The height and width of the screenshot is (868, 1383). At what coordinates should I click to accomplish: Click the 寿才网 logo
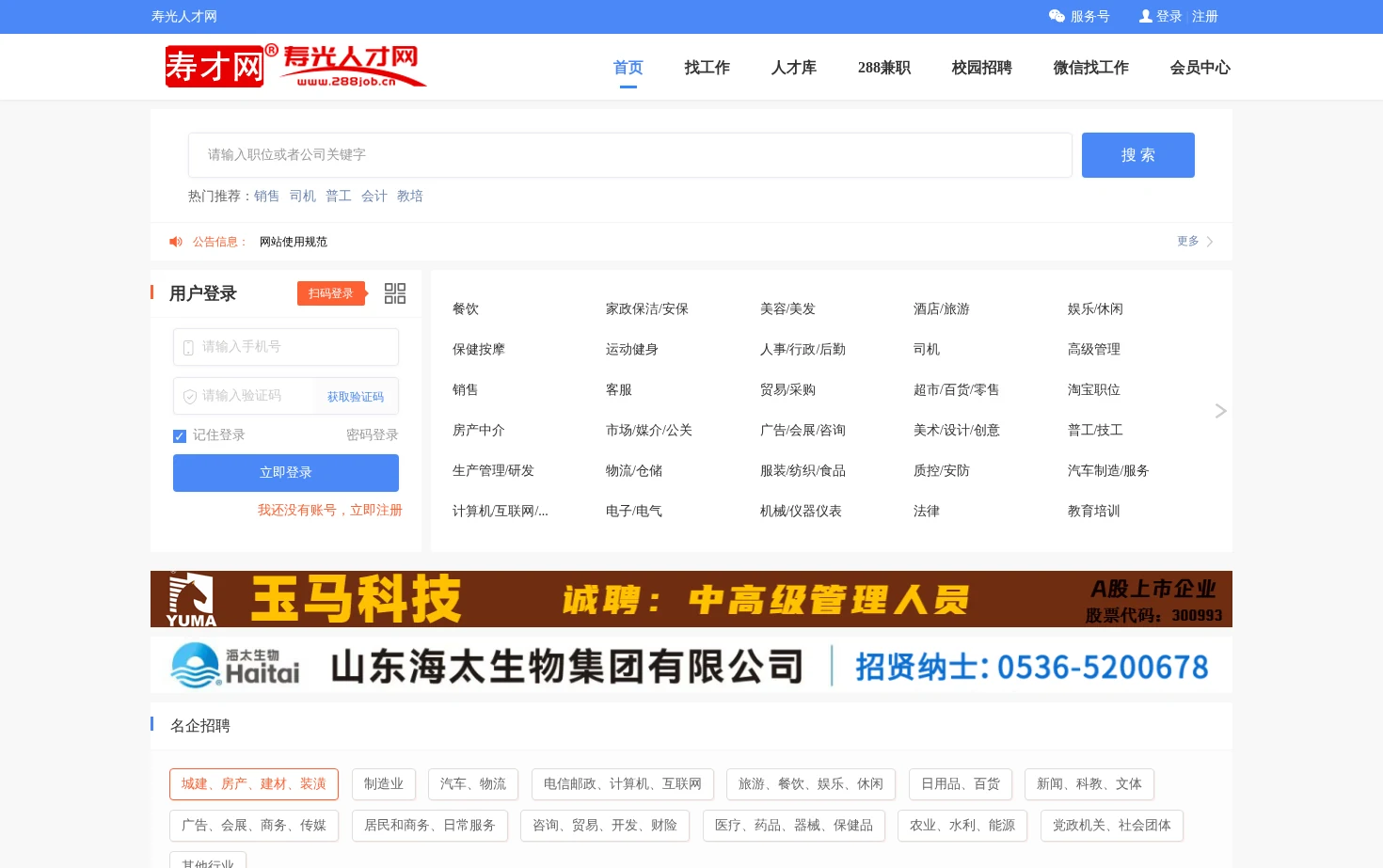[x=295, y=67]
